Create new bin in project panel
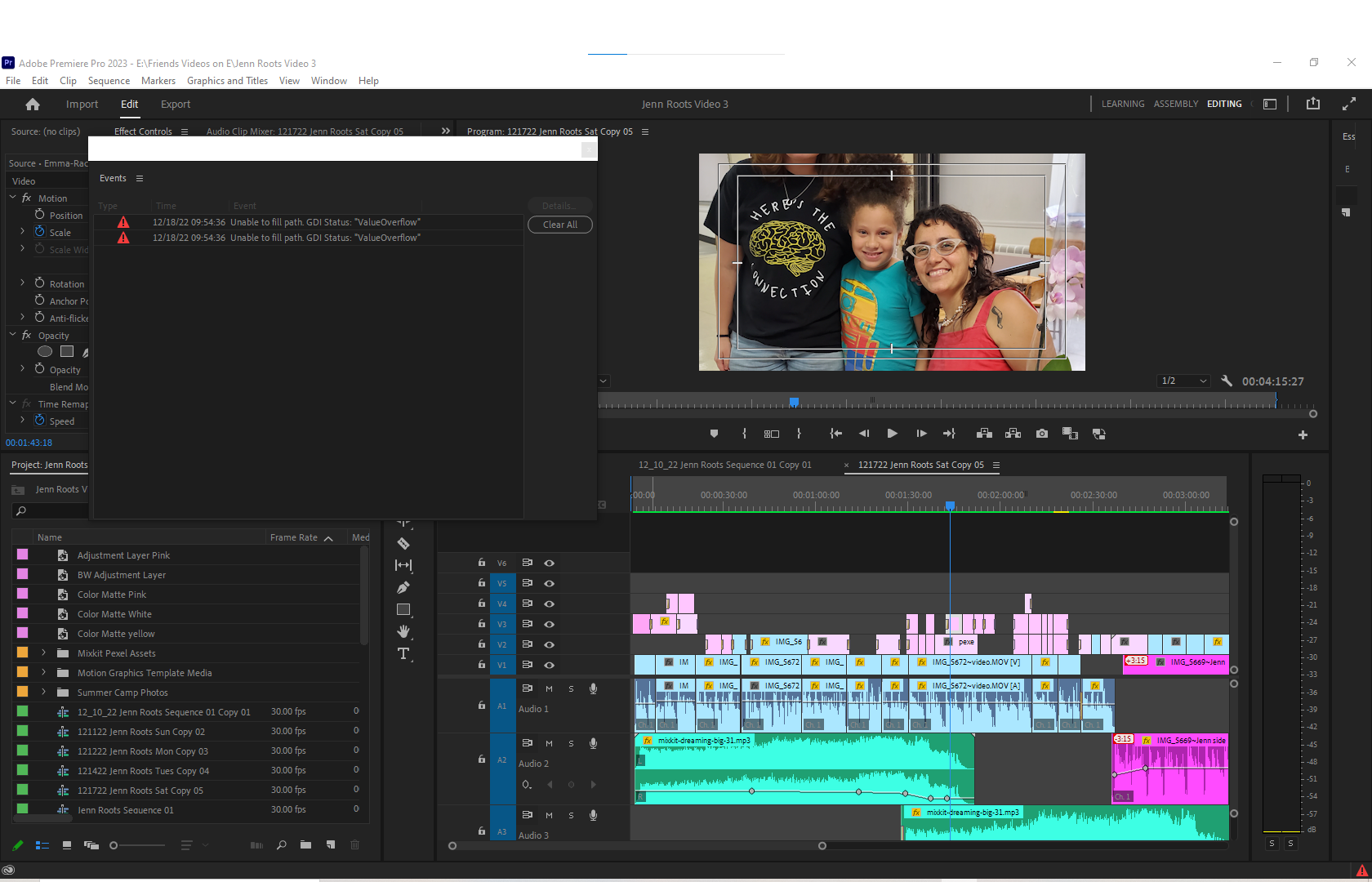This screenshot has width=1372, height=882. (x=305, y=845)
